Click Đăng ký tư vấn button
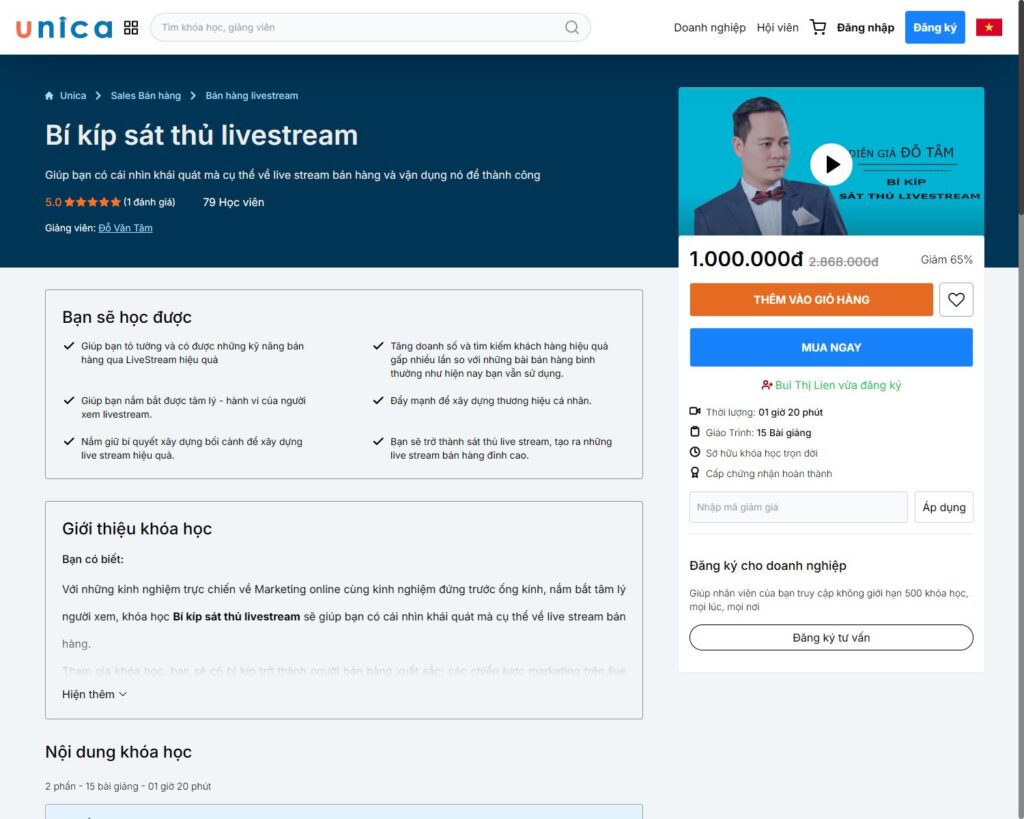This screenshot has height=819, width=1024. [x=830, y=637]
